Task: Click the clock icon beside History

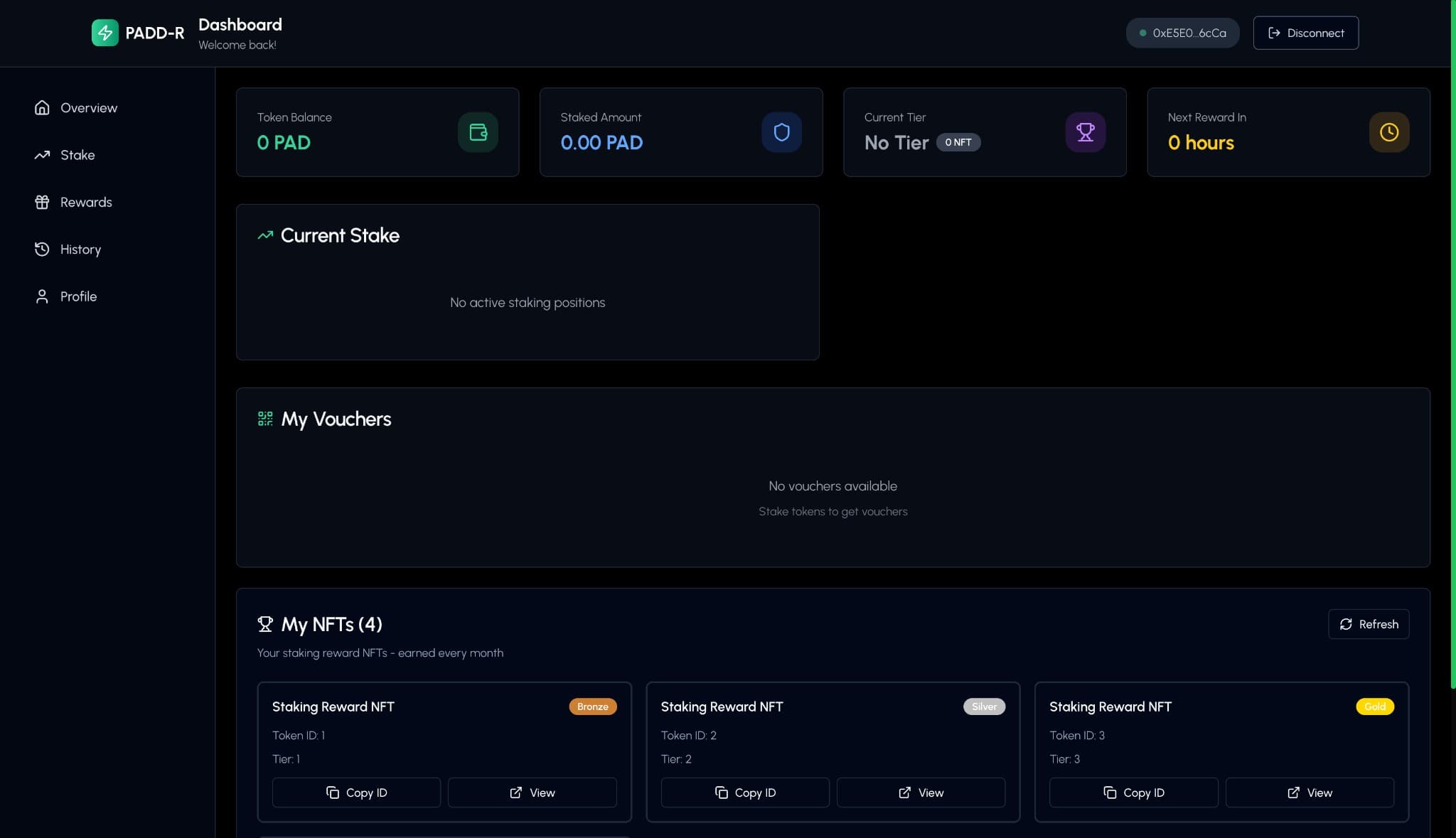Action: tap(42, 249)
